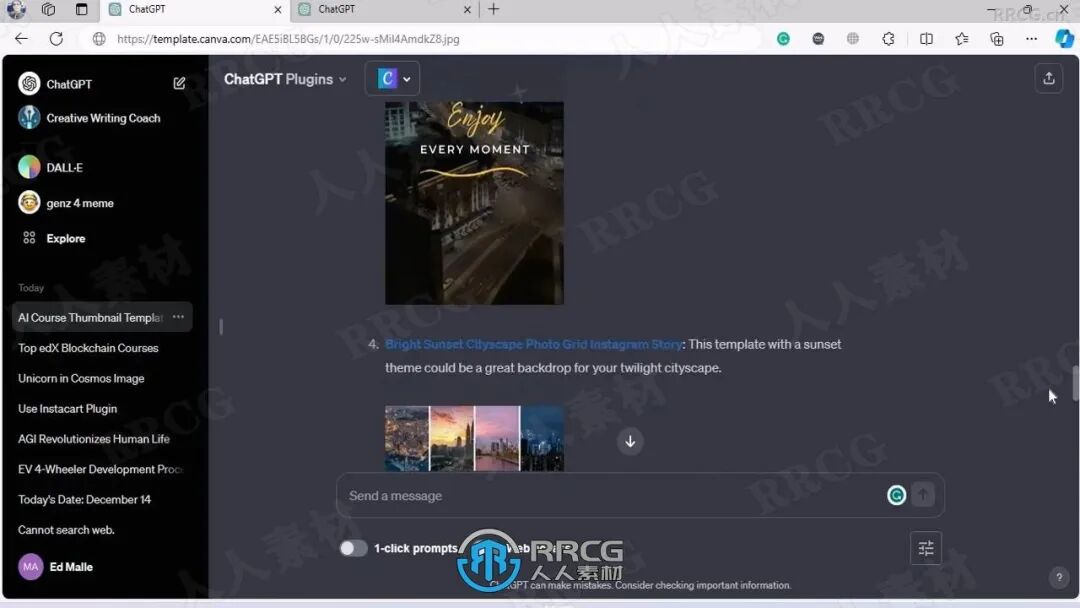Open new browser tab

click(x=494, y=9)
